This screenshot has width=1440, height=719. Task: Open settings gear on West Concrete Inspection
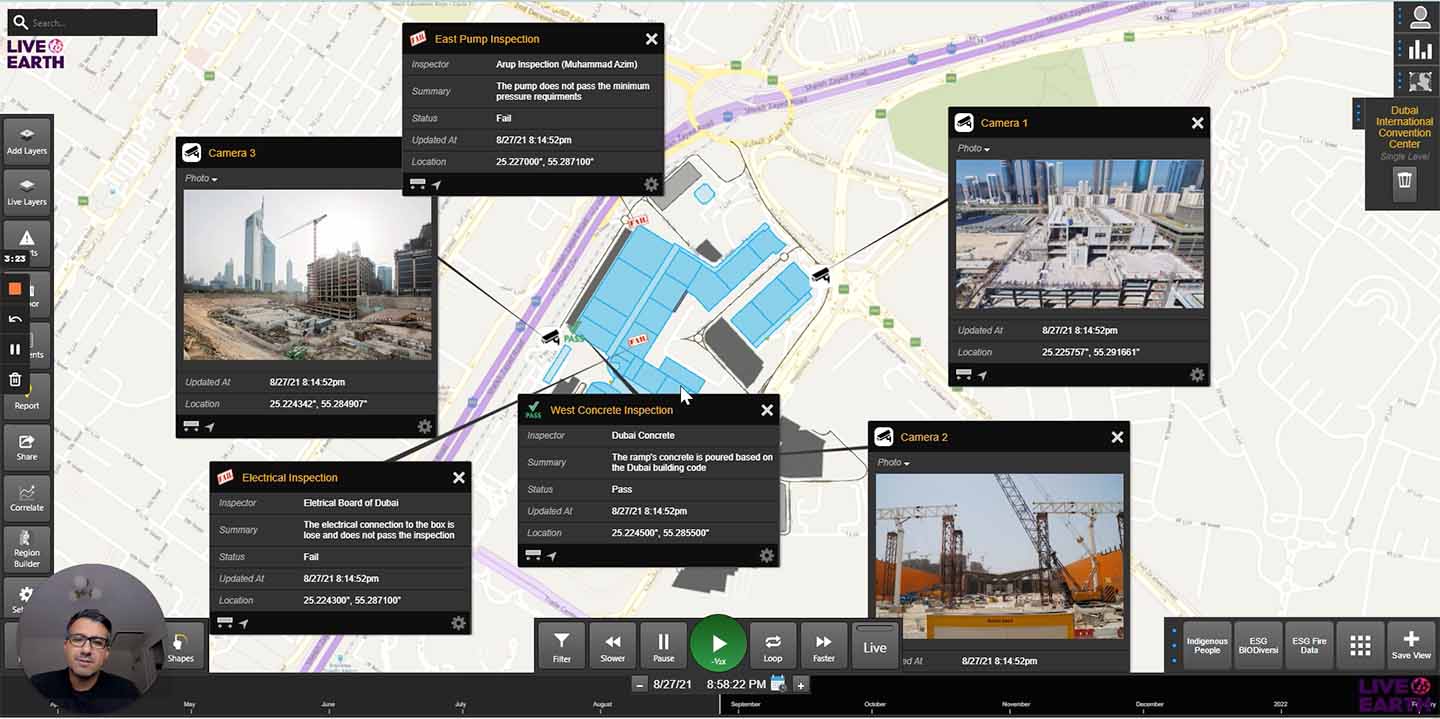click(767, 556)
